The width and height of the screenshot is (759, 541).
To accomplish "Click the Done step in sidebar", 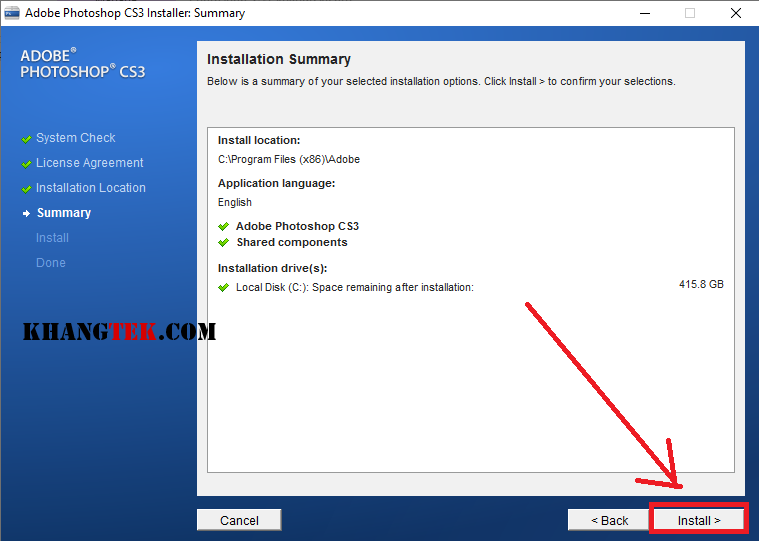I will coord(51,263).
